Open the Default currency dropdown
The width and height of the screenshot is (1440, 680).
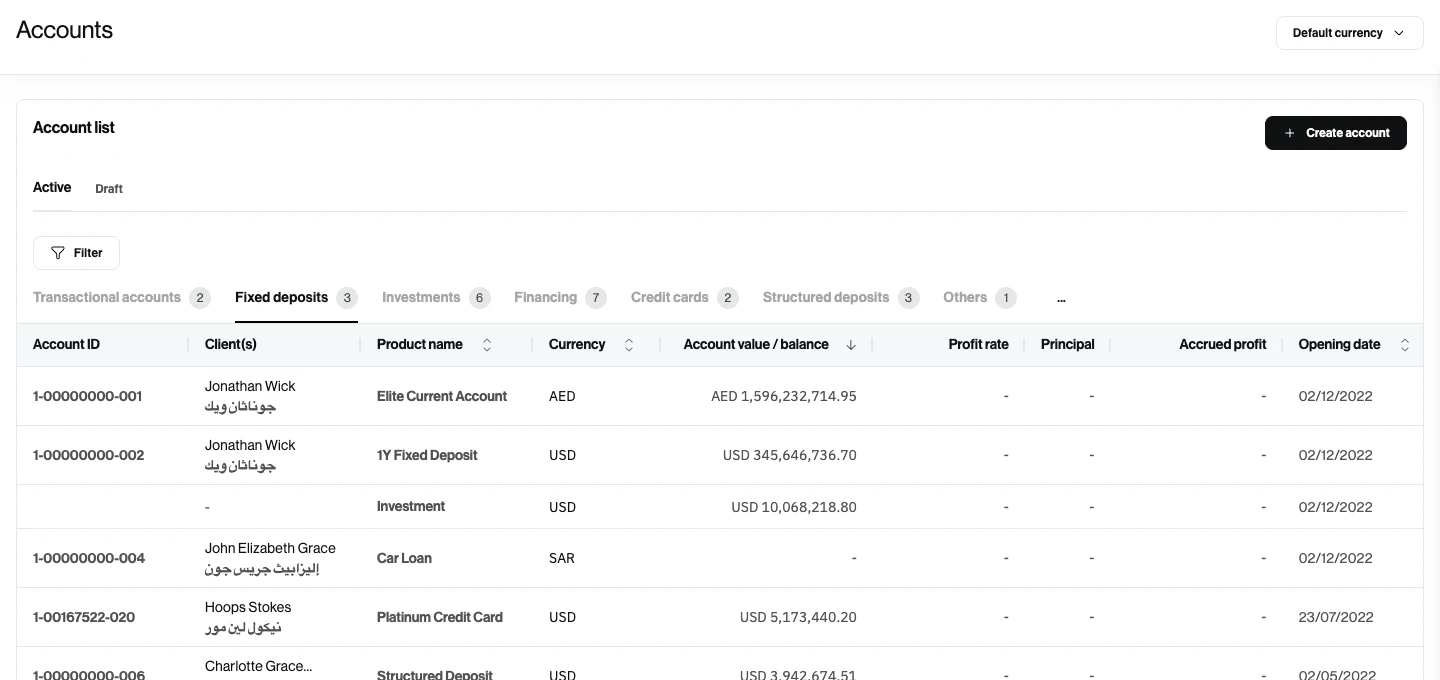[1349, 33]
